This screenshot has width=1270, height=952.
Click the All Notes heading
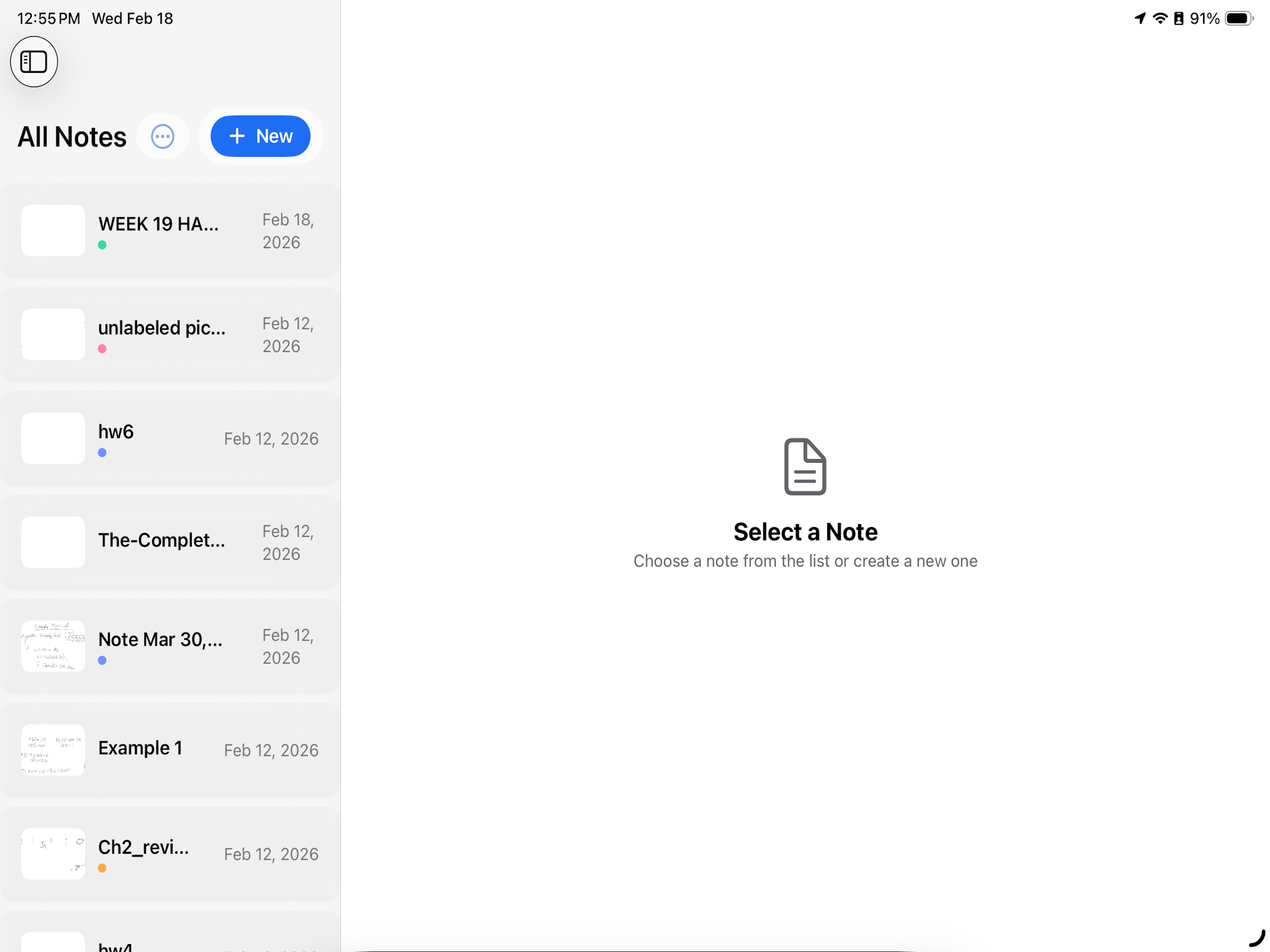point(72,137)
